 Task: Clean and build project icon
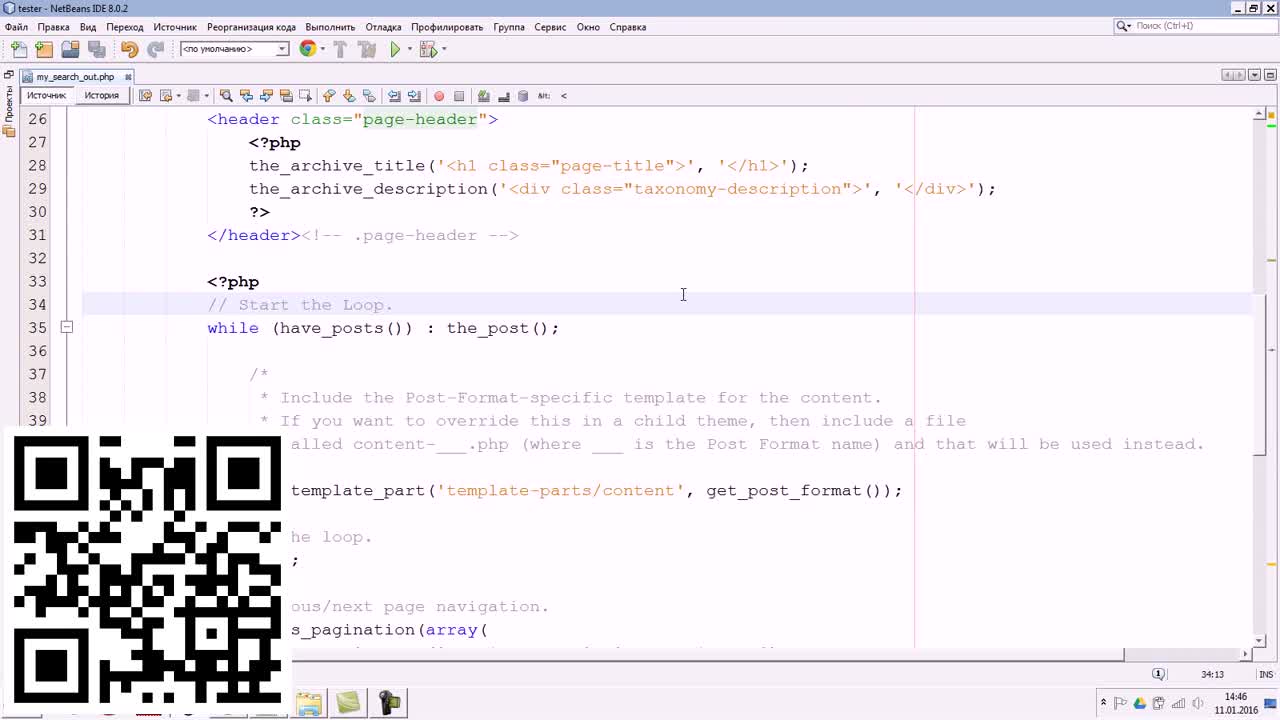coord(367,49)
